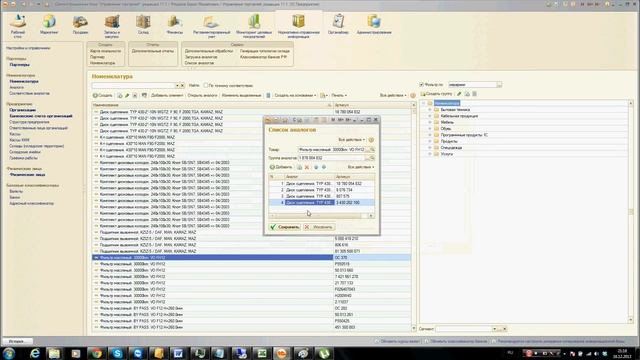
Task: Open the Склад section
Action: pyautogui.click(x=143, y=24)
